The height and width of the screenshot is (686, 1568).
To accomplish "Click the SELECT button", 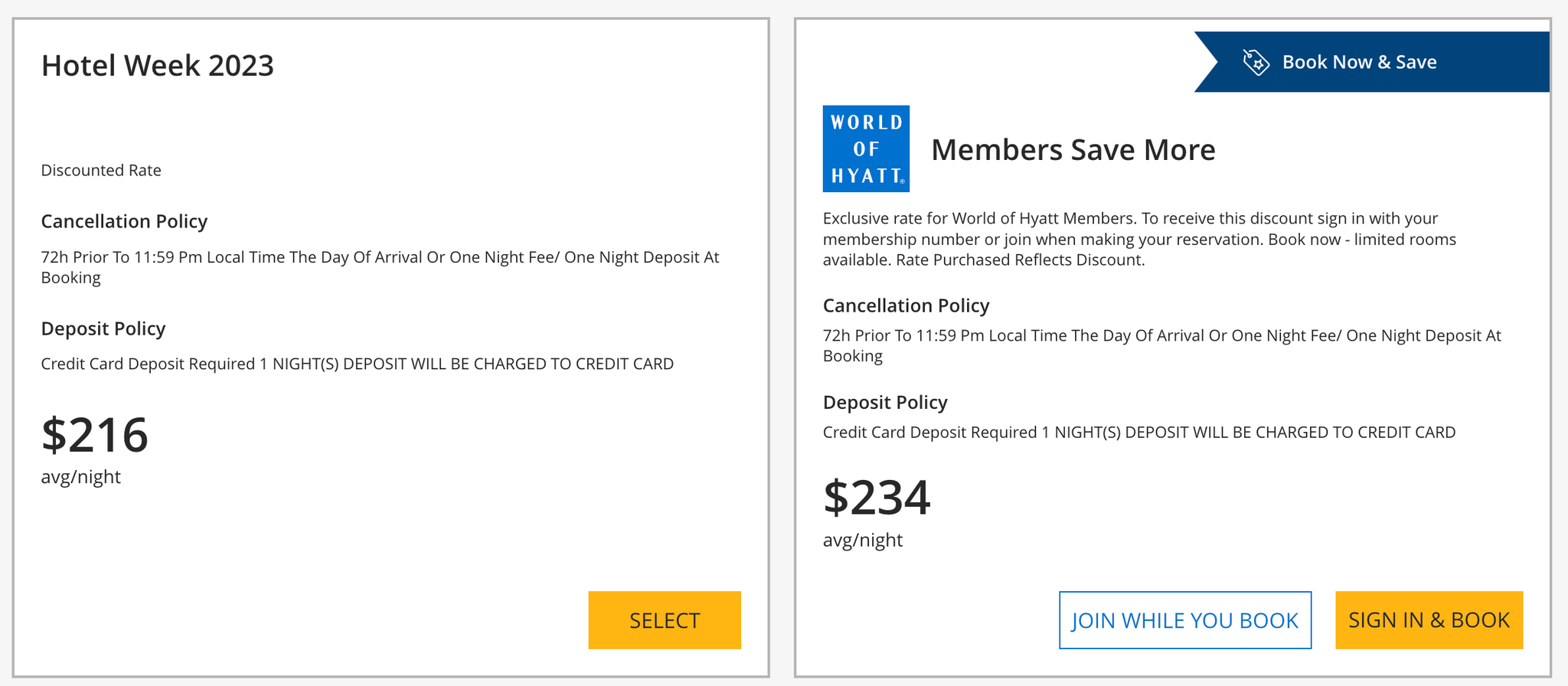I will [x=664, y=620].
